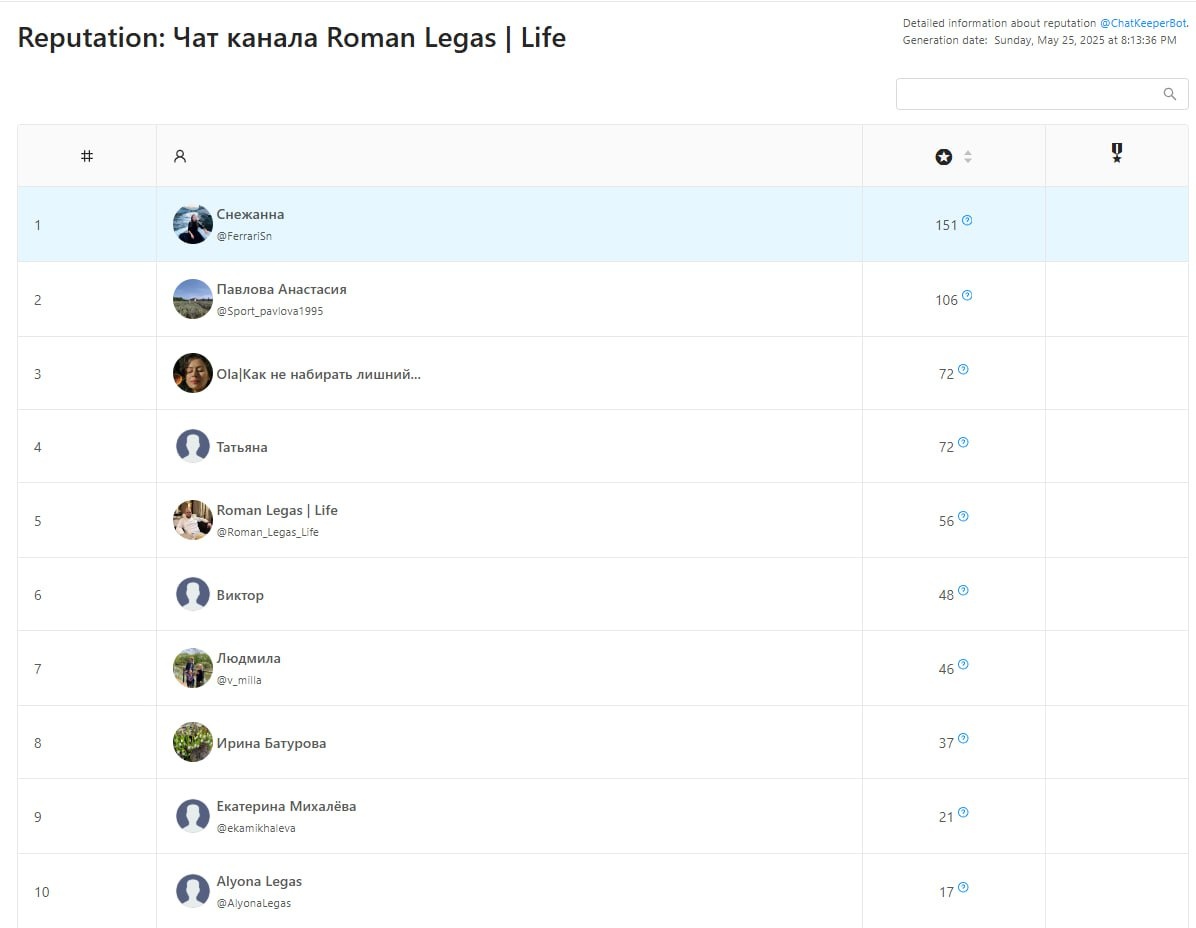Click help icon next to 17

click(x=963, y=887)
